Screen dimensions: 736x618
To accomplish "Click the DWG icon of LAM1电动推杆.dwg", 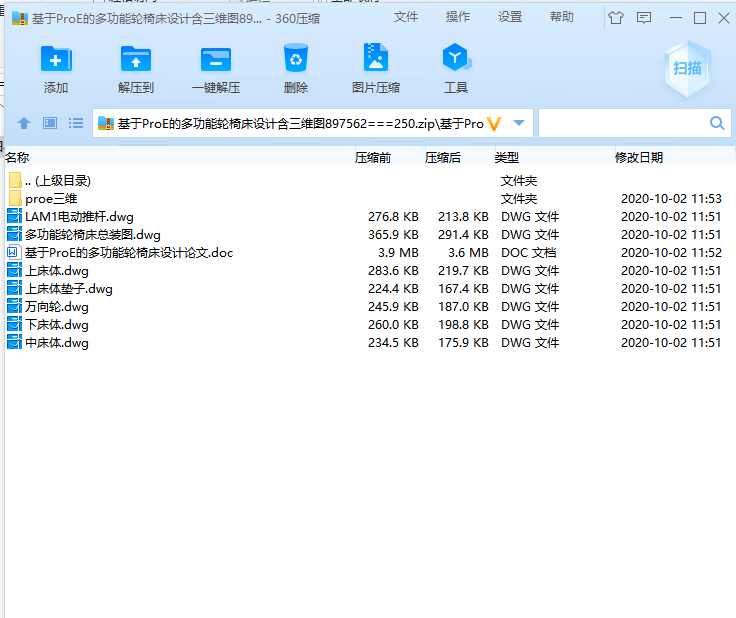I will coord(14,216).
